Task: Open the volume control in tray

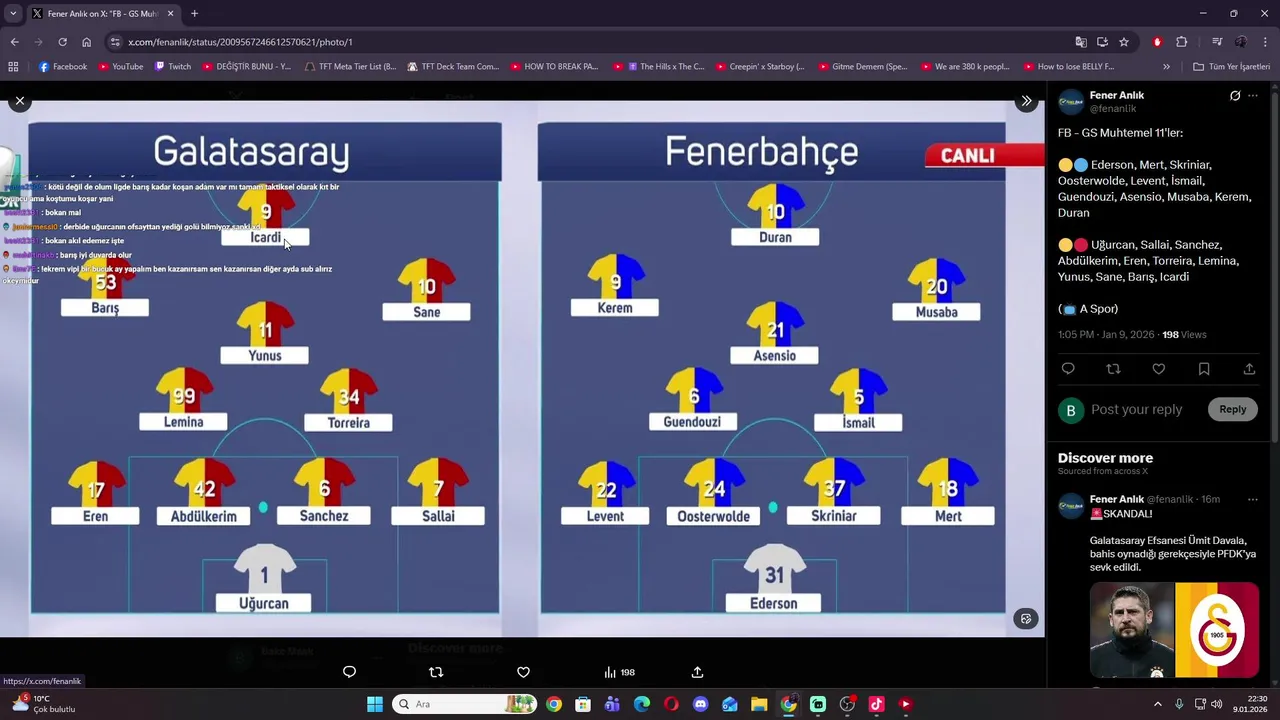Action: 1217,704
